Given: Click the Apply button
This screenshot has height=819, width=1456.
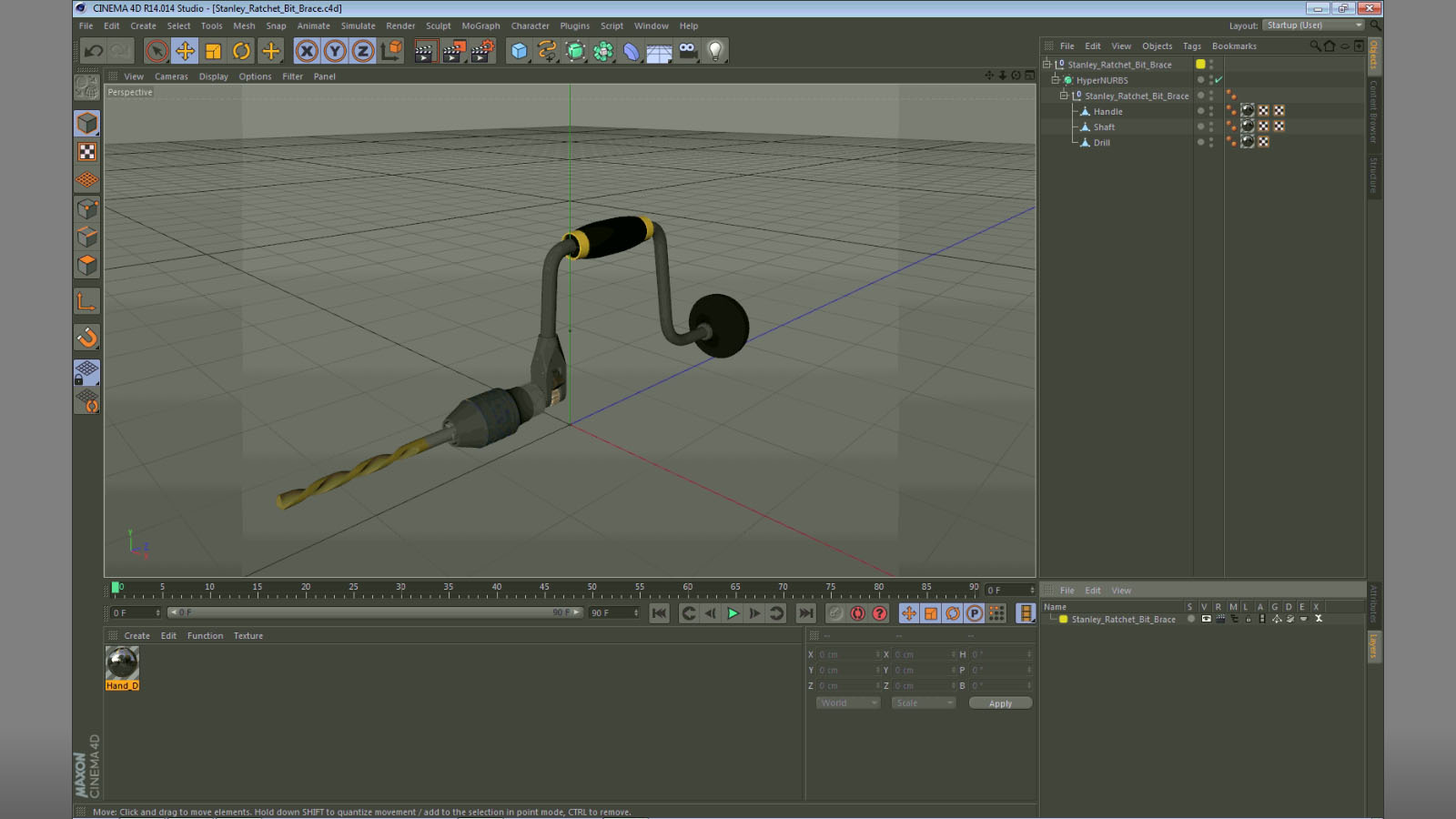Looking at the screenshot, I should point(1000,703).
